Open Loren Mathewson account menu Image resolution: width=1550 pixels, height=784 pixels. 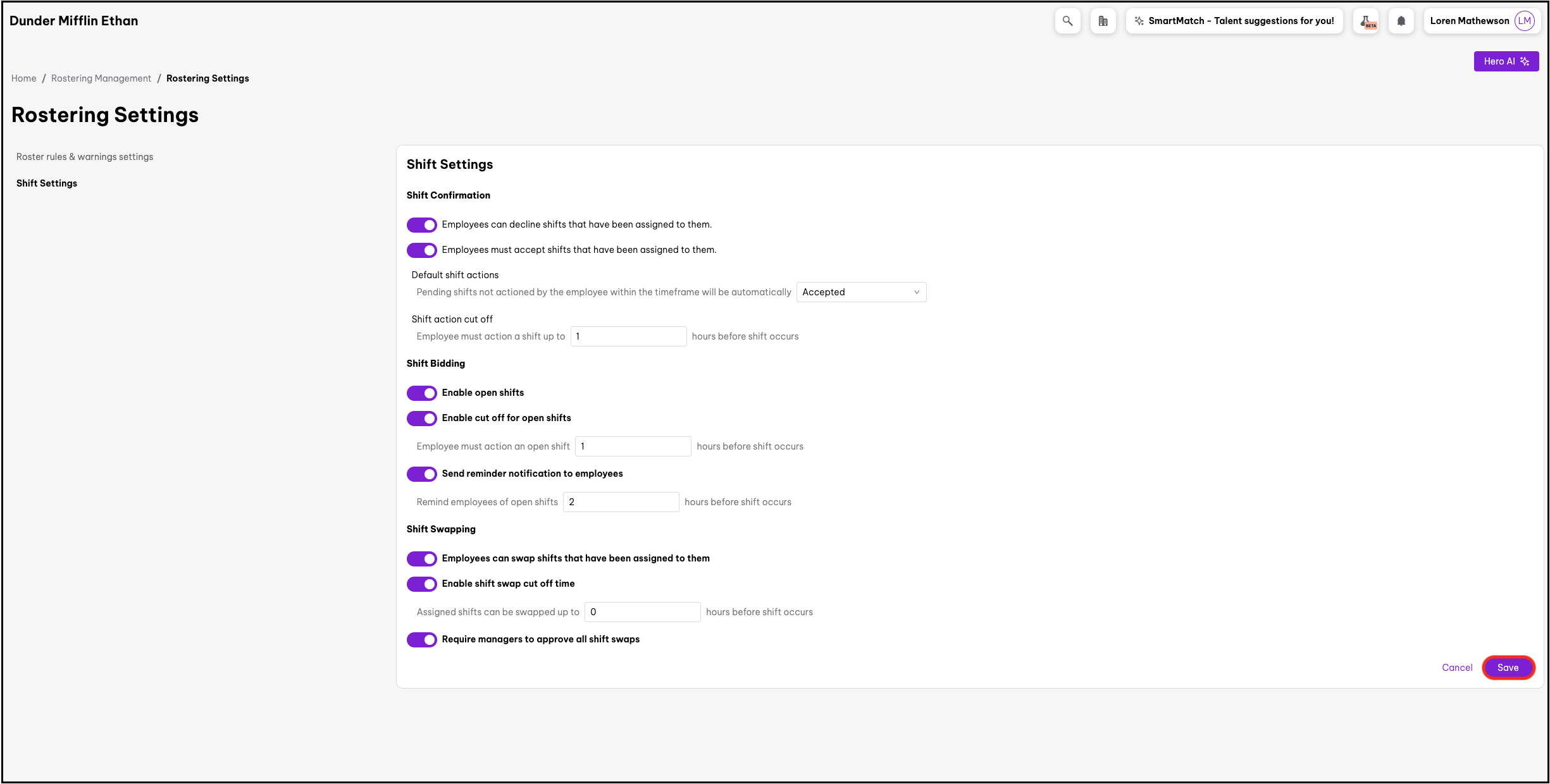pyautogui.click(x=1469, y=21)
